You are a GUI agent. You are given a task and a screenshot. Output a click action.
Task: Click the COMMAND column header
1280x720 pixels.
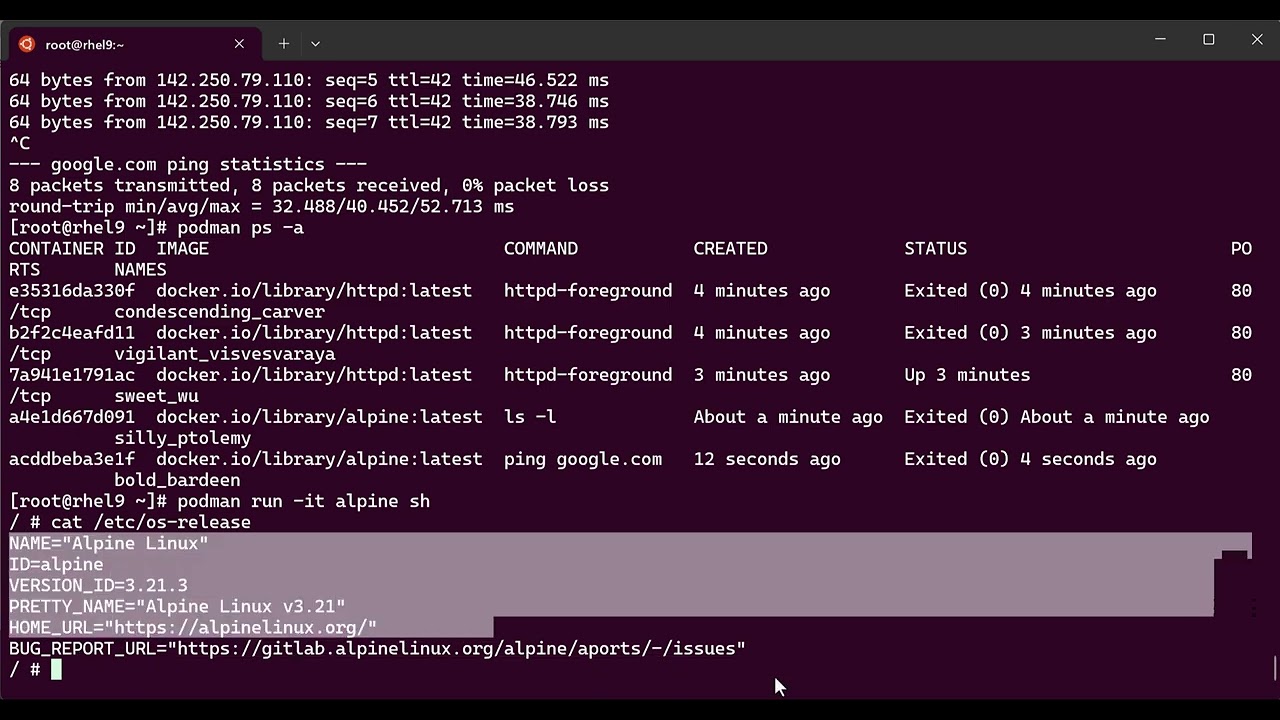tap(541, 249)
